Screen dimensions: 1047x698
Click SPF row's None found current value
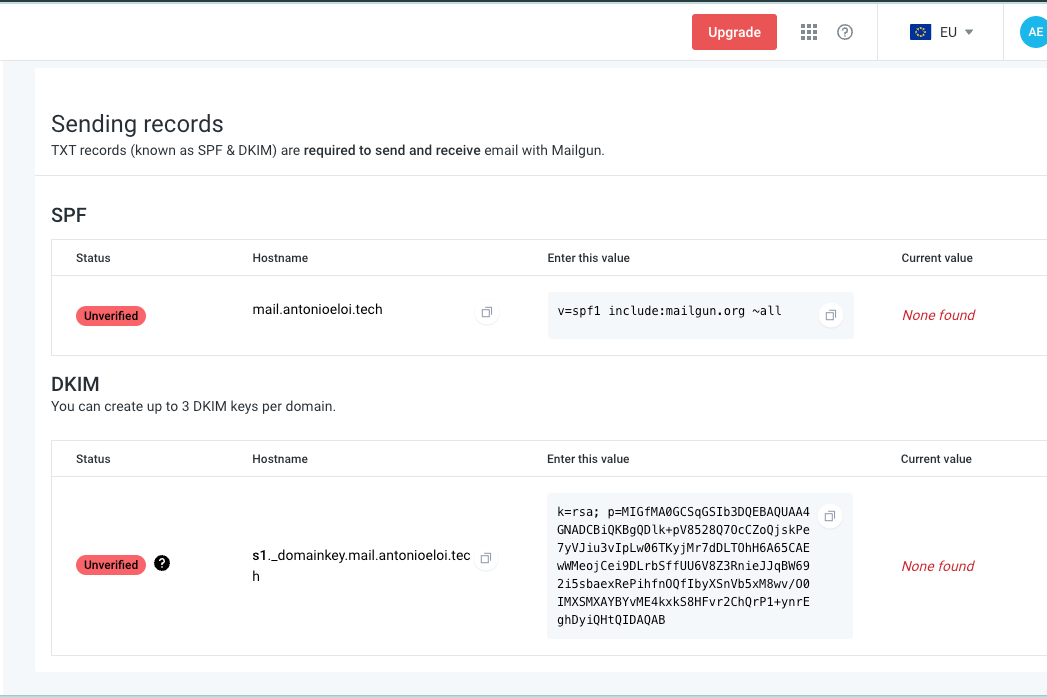[938, 315]
